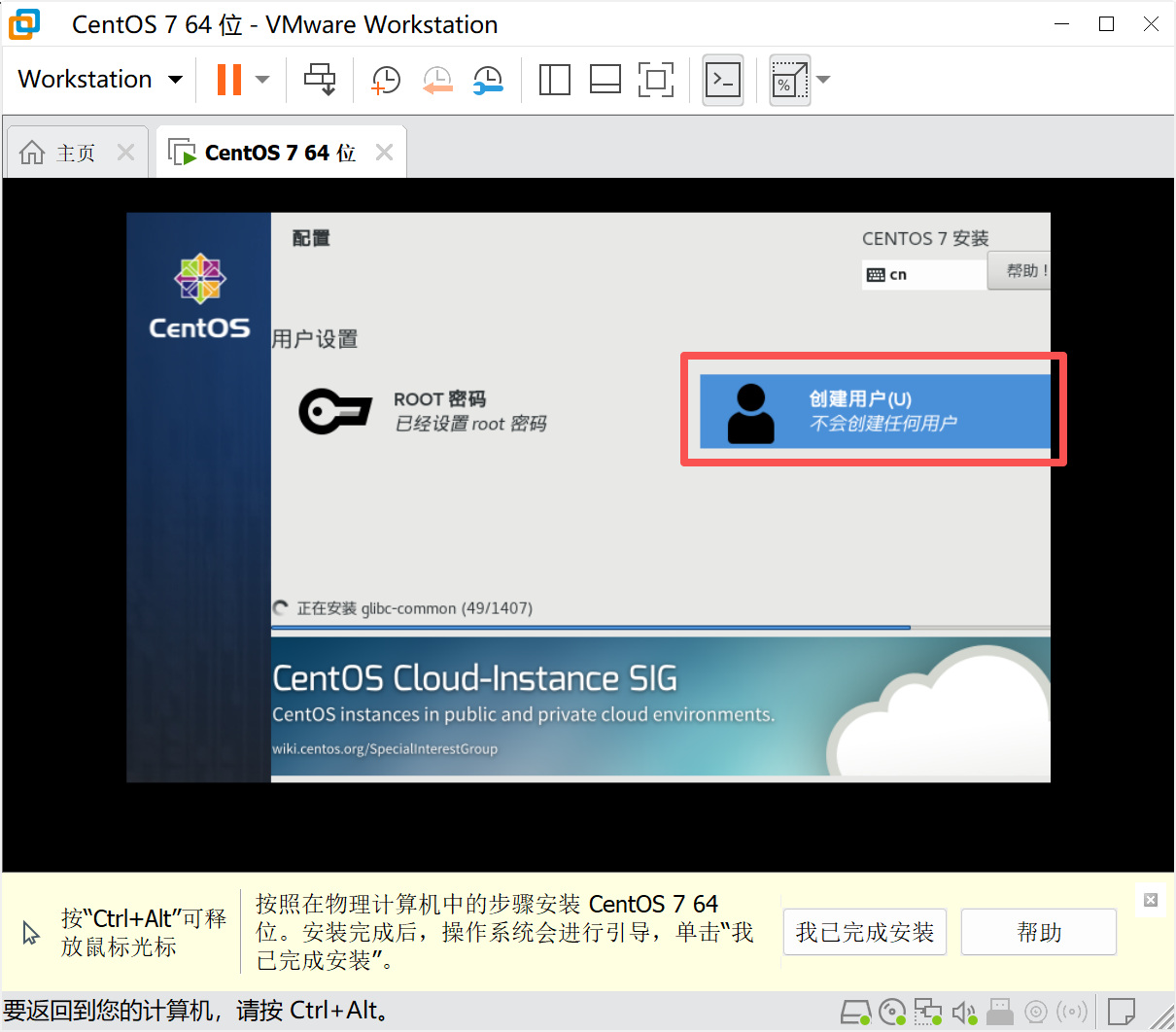Click the running VM icon on CentOS tab
1176x1032 pixels.
(182, 153)
